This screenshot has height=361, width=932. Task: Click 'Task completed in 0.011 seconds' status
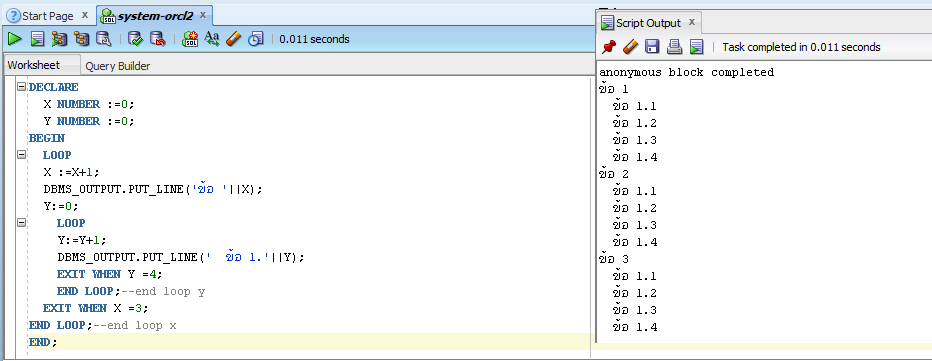pos(801,47)
